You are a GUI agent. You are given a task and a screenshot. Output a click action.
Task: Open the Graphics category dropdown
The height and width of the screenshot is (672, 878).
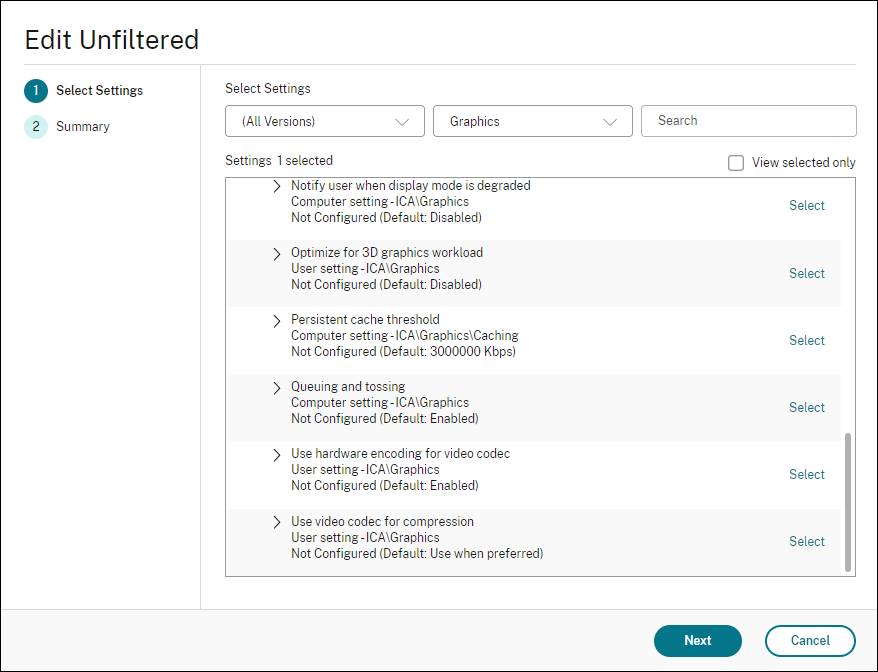(533, 121)
